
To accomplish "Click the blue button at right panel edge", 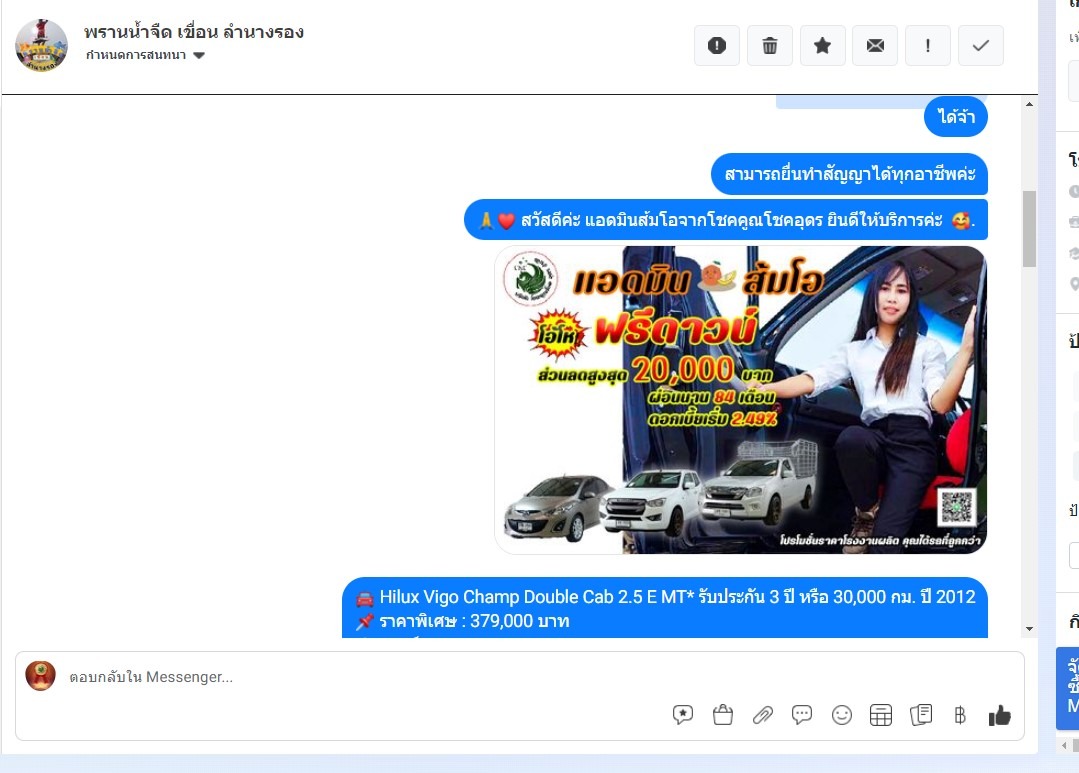I will [1069, 688].
